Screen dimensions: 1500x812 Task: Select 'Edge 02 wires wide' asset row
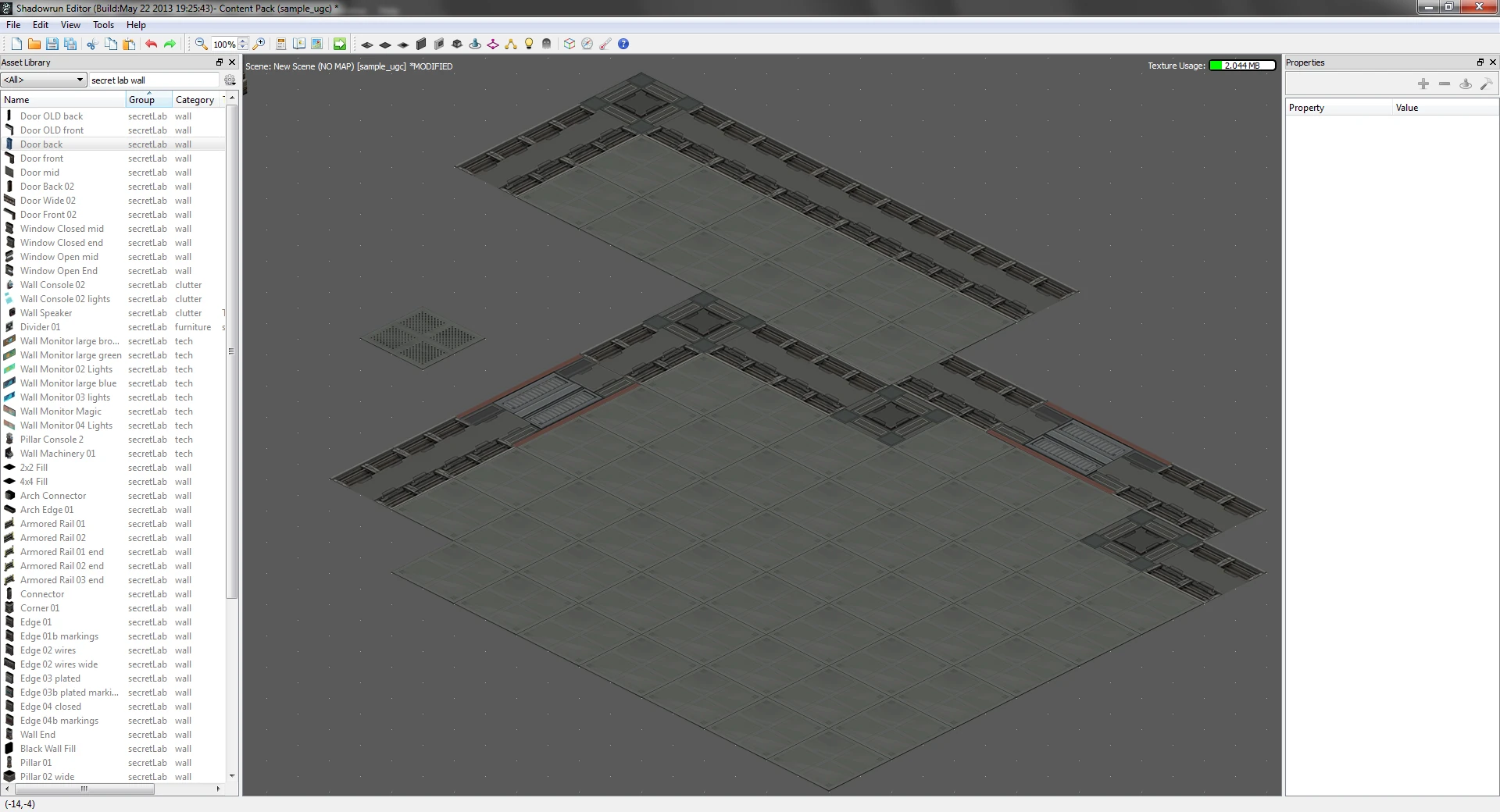(113, 664)
